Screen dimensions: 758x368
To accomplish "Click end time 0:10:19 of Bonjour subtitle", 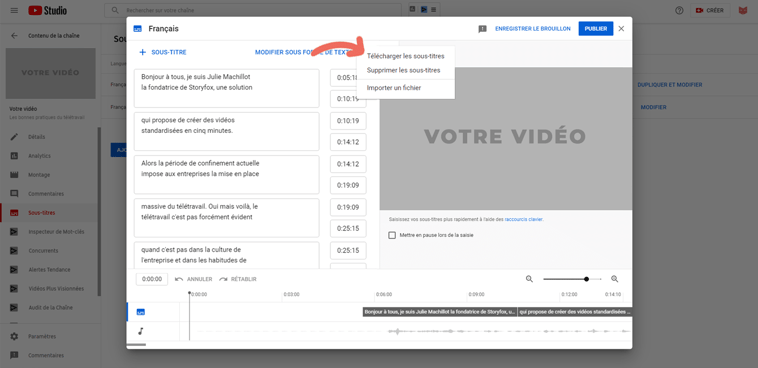I will (348, 99).
